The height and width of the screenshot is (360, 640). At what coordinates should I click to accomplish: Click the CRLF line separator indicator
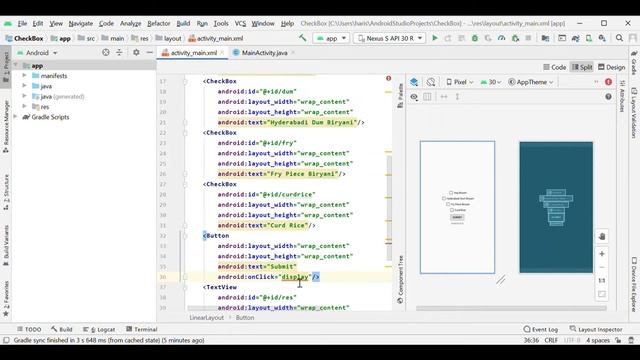551,340
